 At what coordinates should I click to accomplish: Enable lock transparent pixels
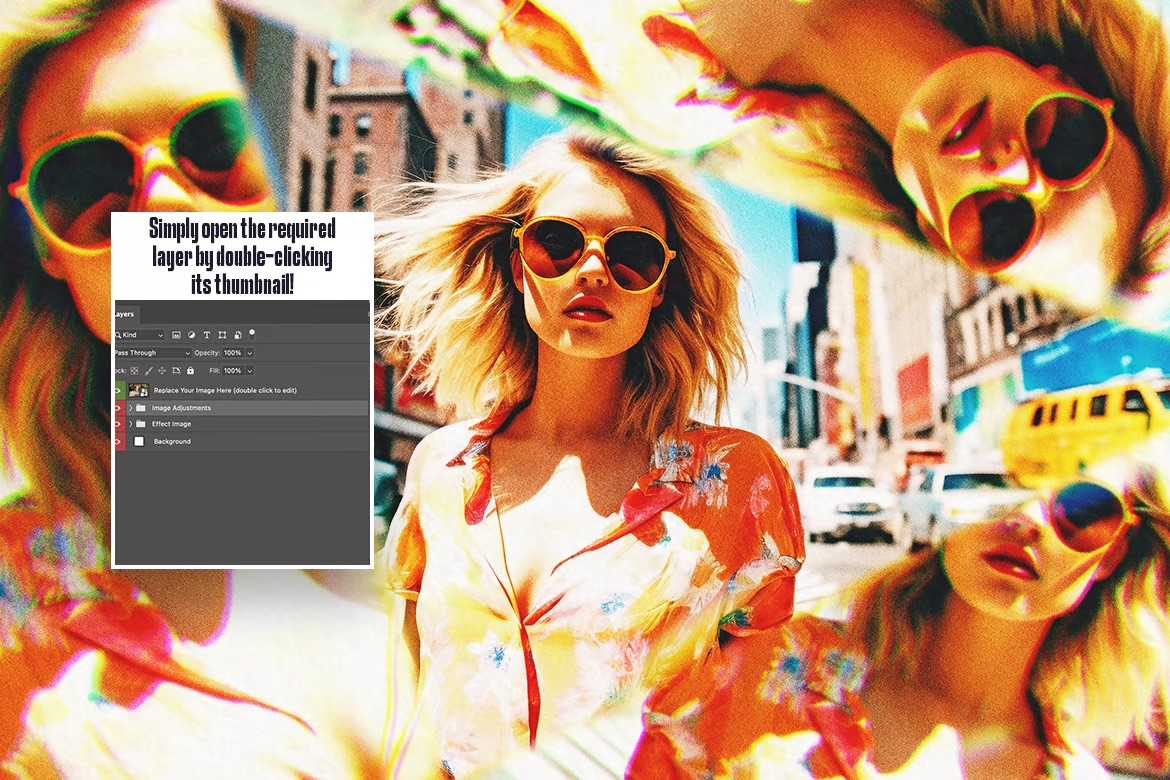click(133, 371)
